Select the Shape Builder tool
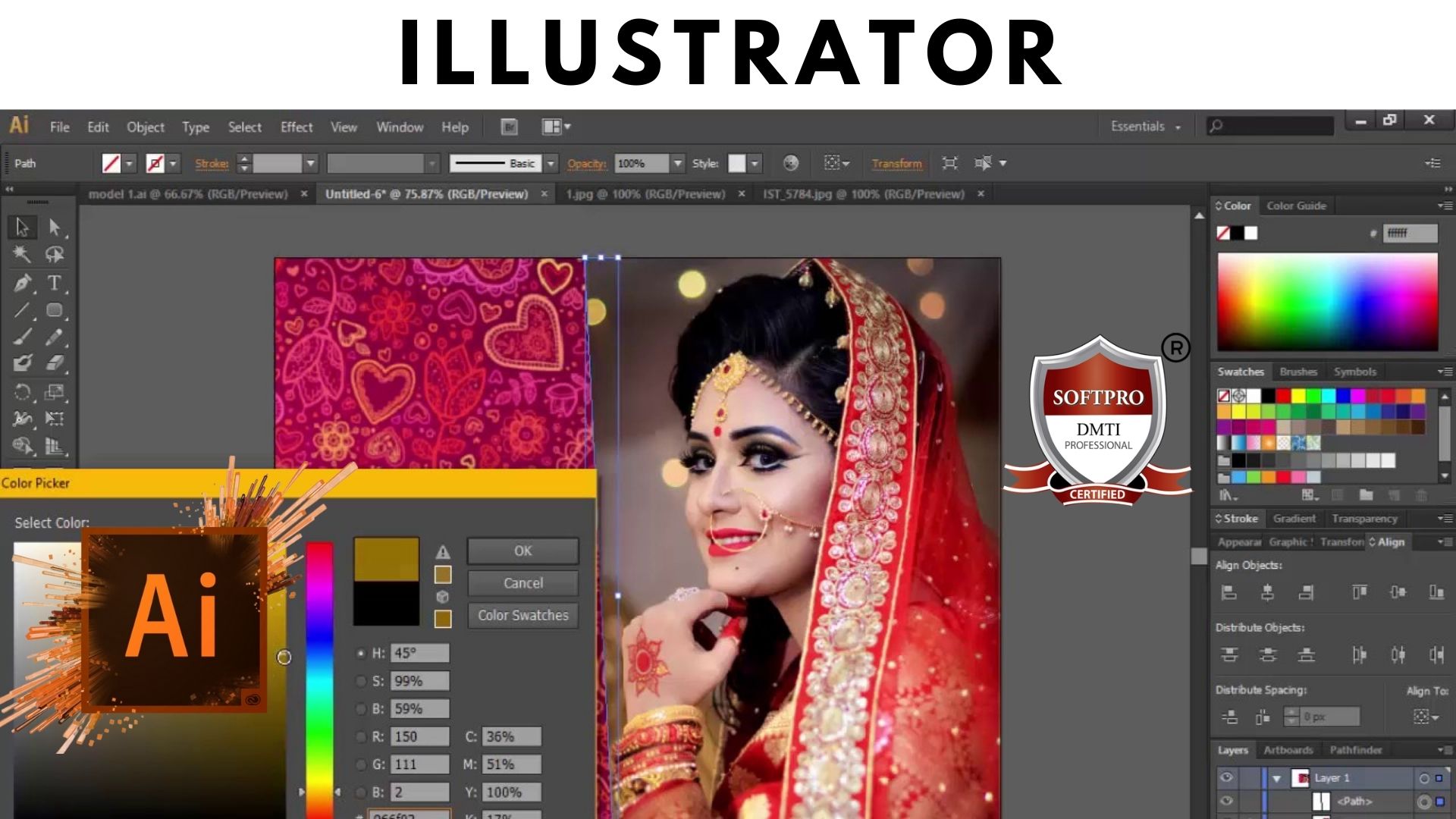The width and height of the screenshot is (1456, 819). pyautogui.click(x=22, y=445)
